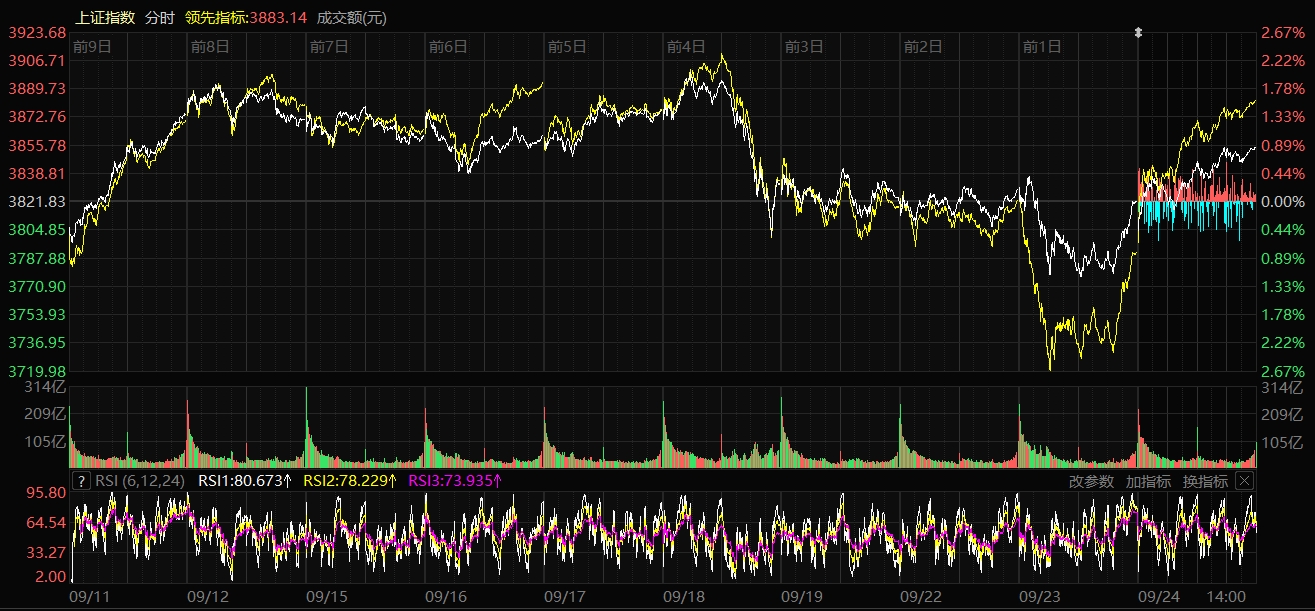Select the 前9日 day column header

pos(92,46)
